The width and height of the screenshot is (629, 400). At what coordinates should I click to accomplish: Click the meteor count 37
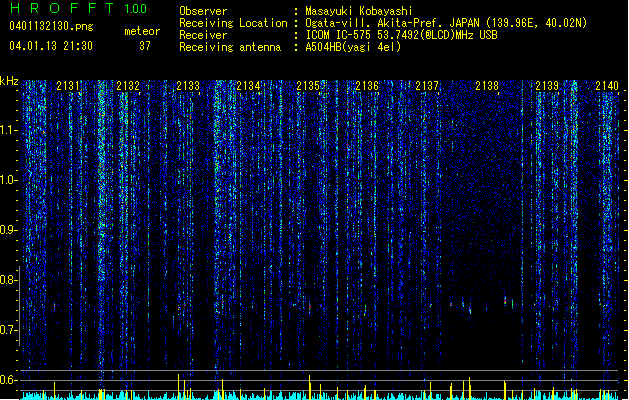click(145, 46)
